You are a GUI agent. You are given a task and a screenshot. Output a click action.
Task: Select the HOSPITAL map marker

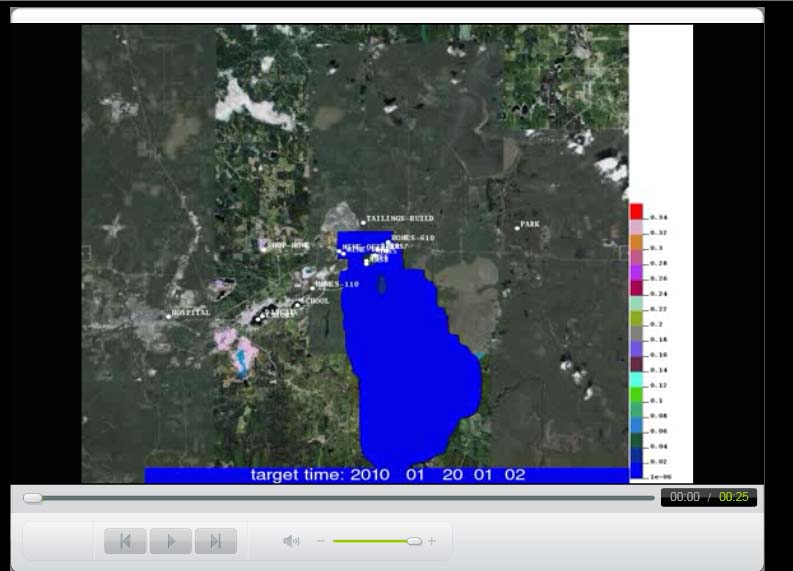pos(168,315)
